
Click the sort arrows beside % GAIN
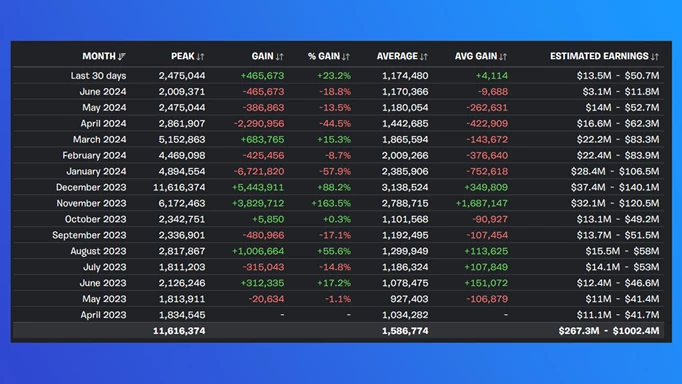[346, 57]
